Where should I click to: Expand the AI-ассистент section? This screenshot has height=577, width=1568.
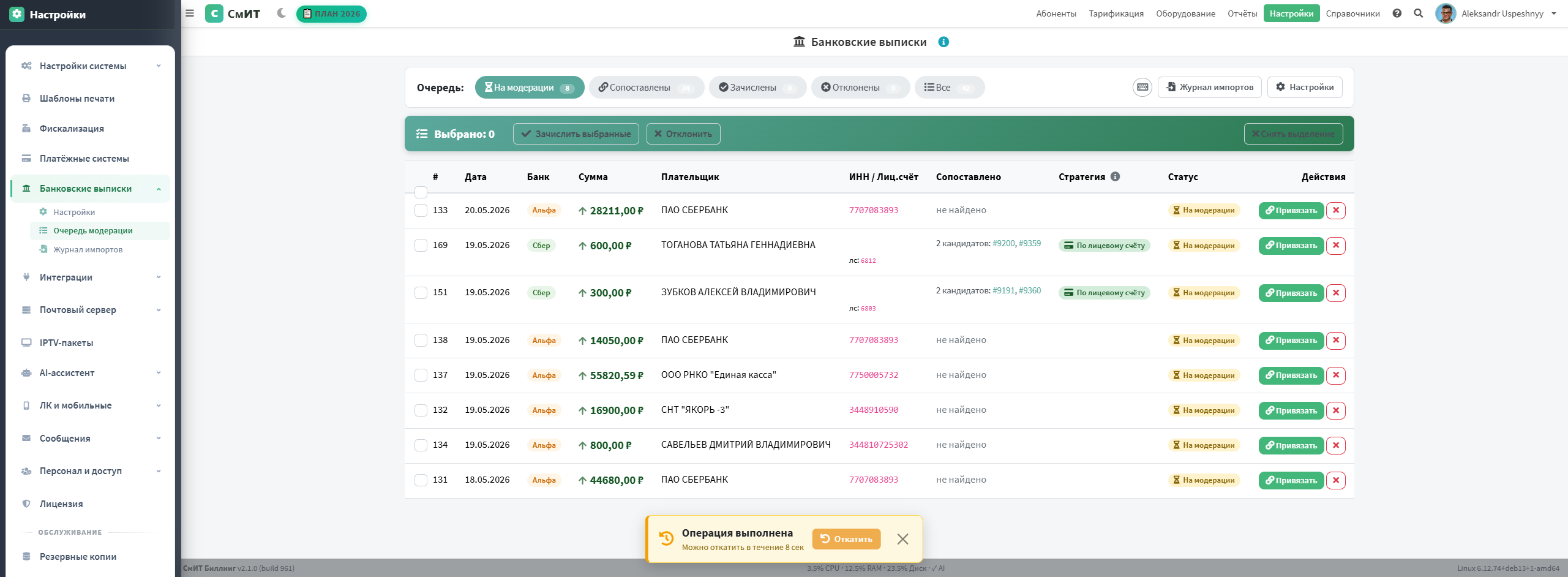point(90,372)
